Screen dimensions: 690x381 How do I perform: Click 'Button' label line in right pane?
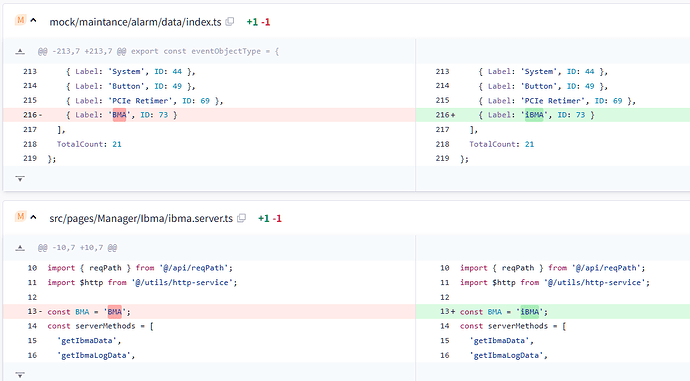544,86
